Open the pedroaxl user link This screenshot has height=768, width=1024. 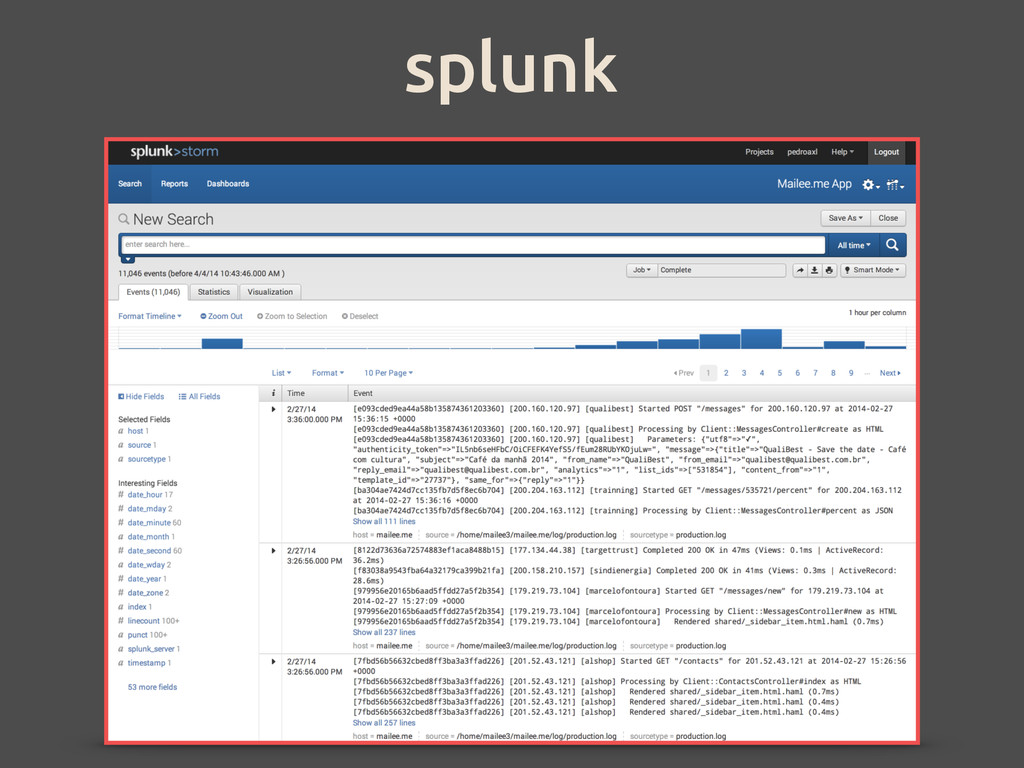802,152
